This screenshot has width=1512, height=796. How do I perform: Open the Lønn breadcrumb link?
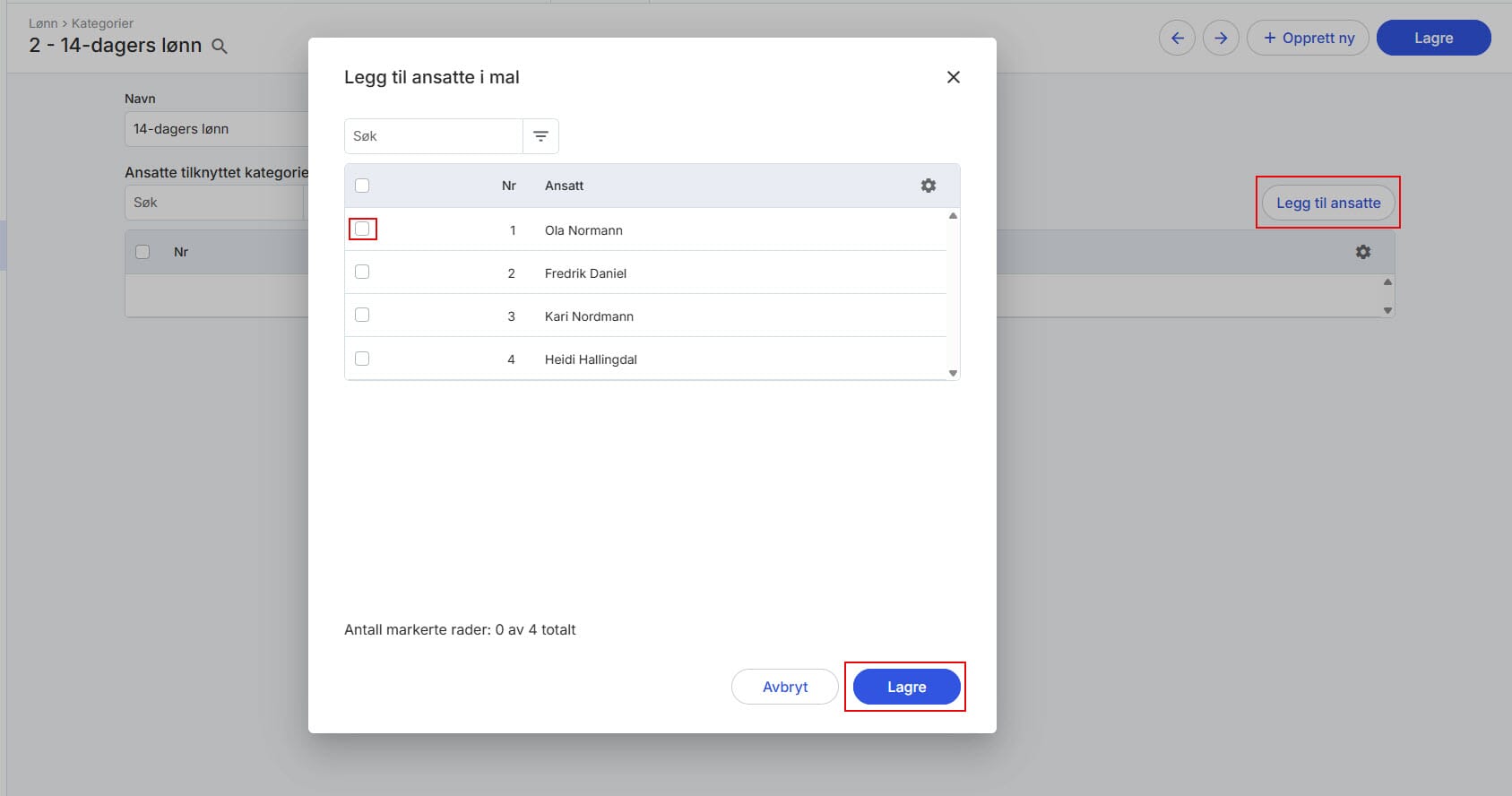pos(42,23)
